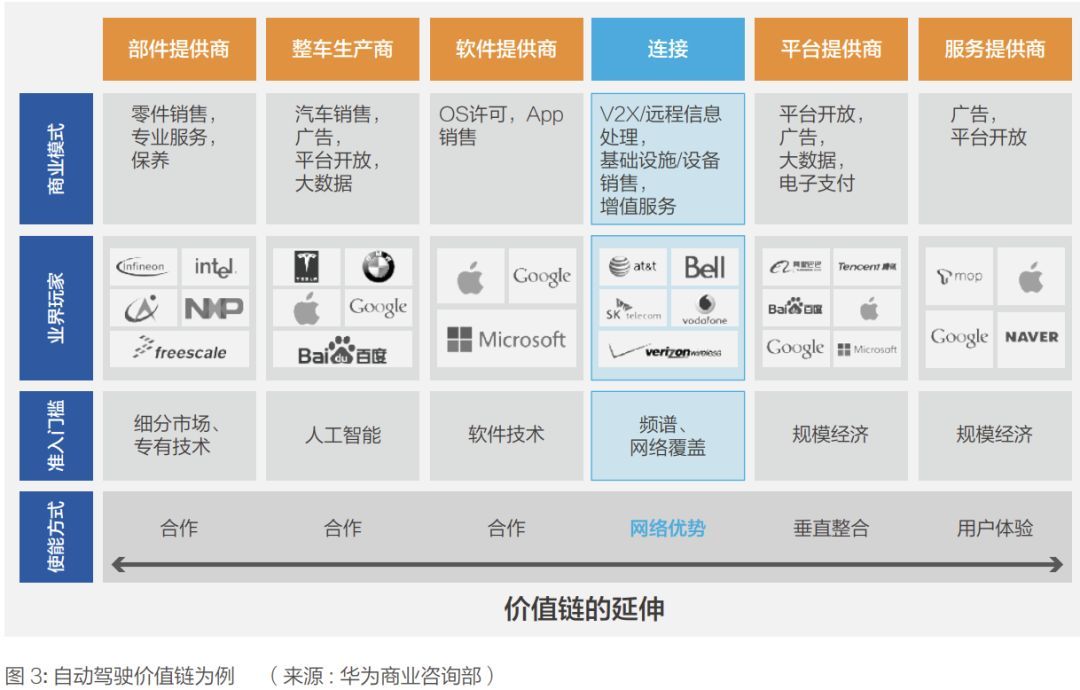Click the 软件提供商 column header

pos(506,49)
